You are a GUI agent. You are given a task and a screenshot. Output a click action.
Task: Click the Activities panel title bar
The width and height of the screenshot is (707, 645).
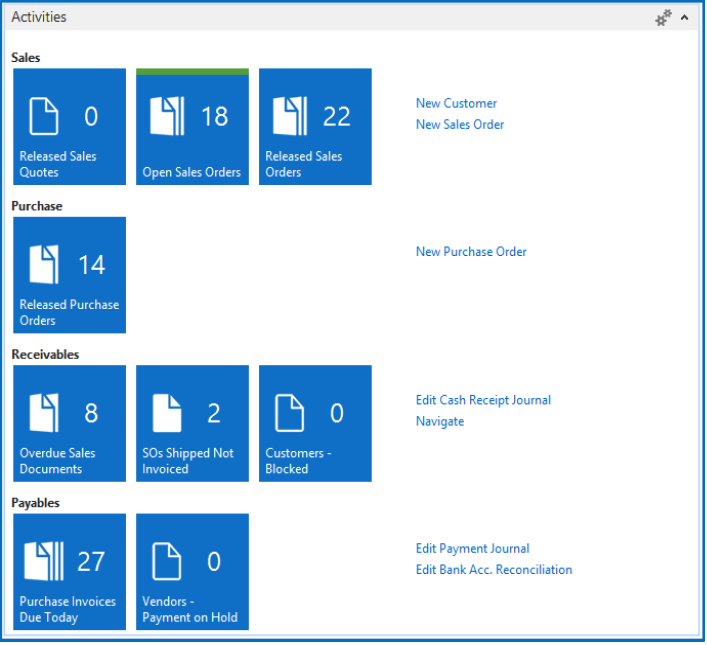[300, 17]
